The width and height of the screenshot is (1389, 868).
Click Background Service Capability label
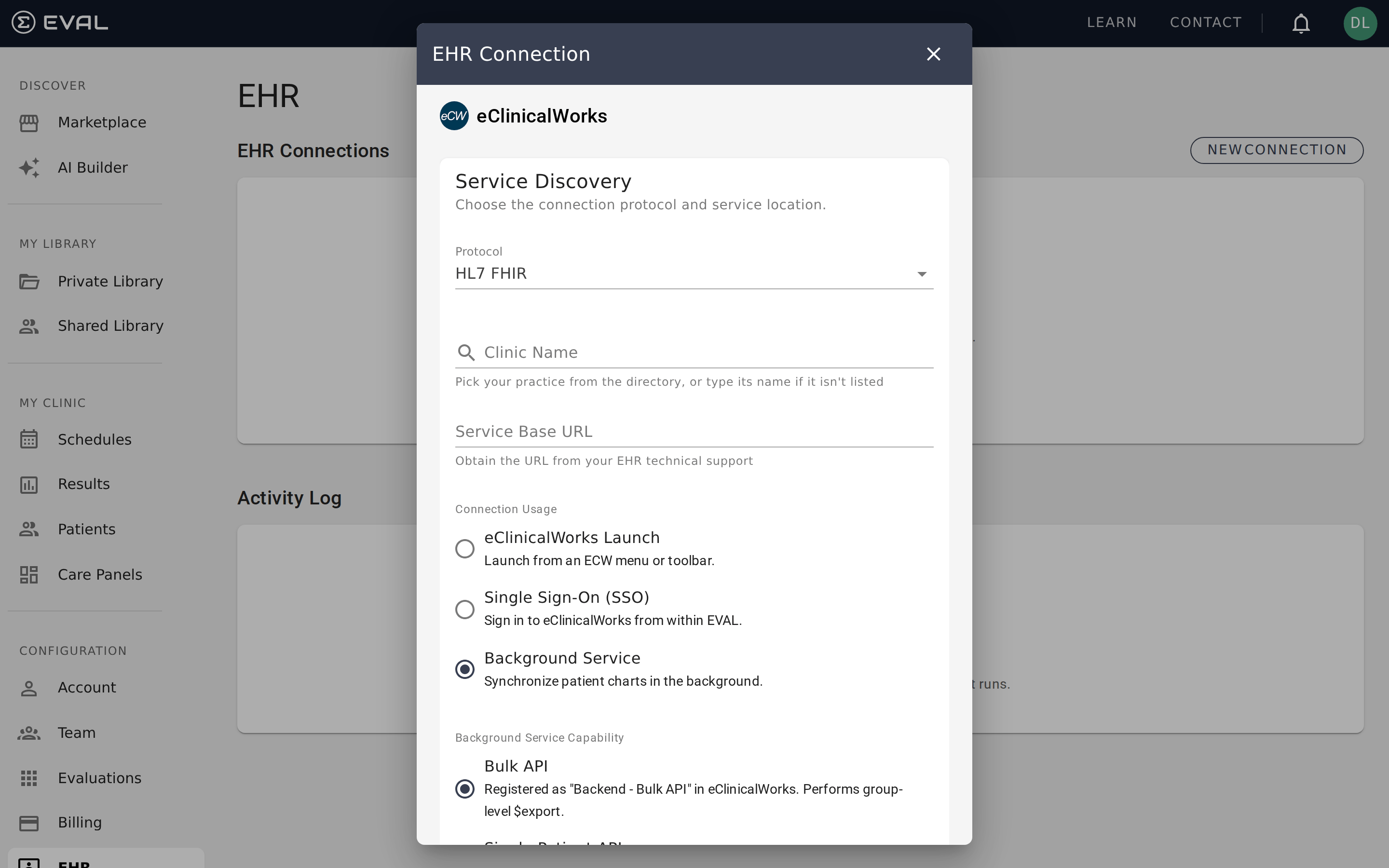[x=539, y=738]
